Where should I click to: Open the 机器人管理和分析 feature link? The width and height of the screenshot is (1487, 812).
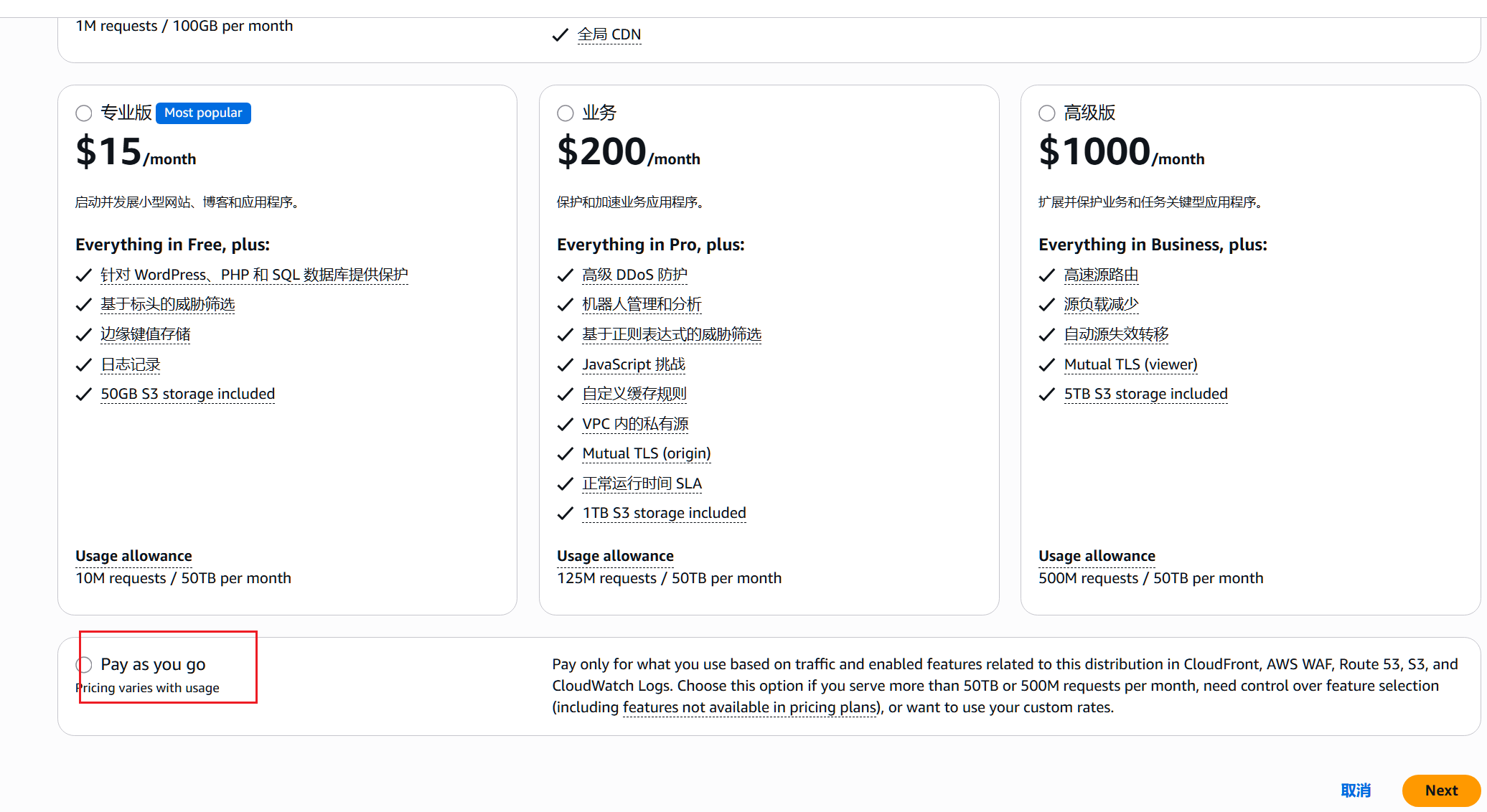pyautogui.click(x=642, y=304)
